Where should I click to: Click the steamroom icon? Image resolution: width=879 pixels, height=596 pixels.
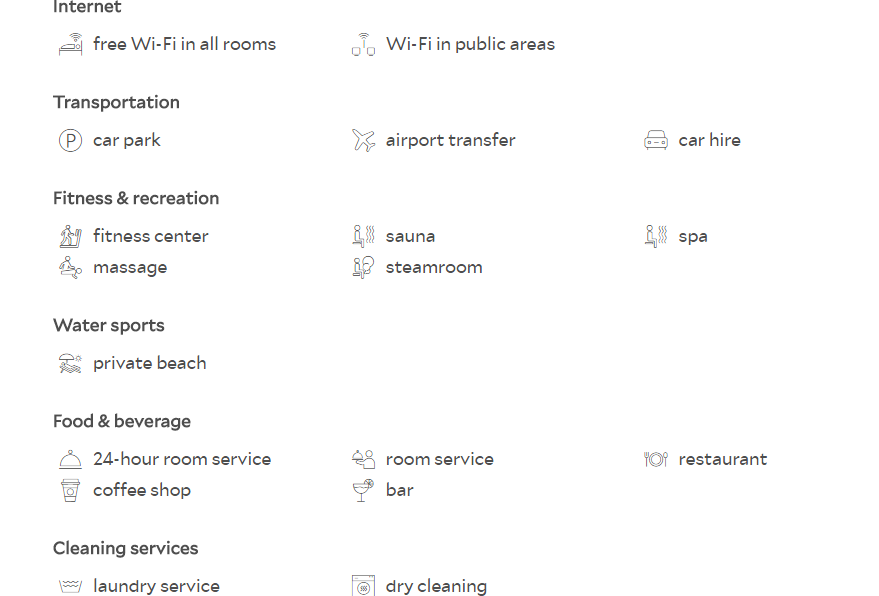click(363, 267)
